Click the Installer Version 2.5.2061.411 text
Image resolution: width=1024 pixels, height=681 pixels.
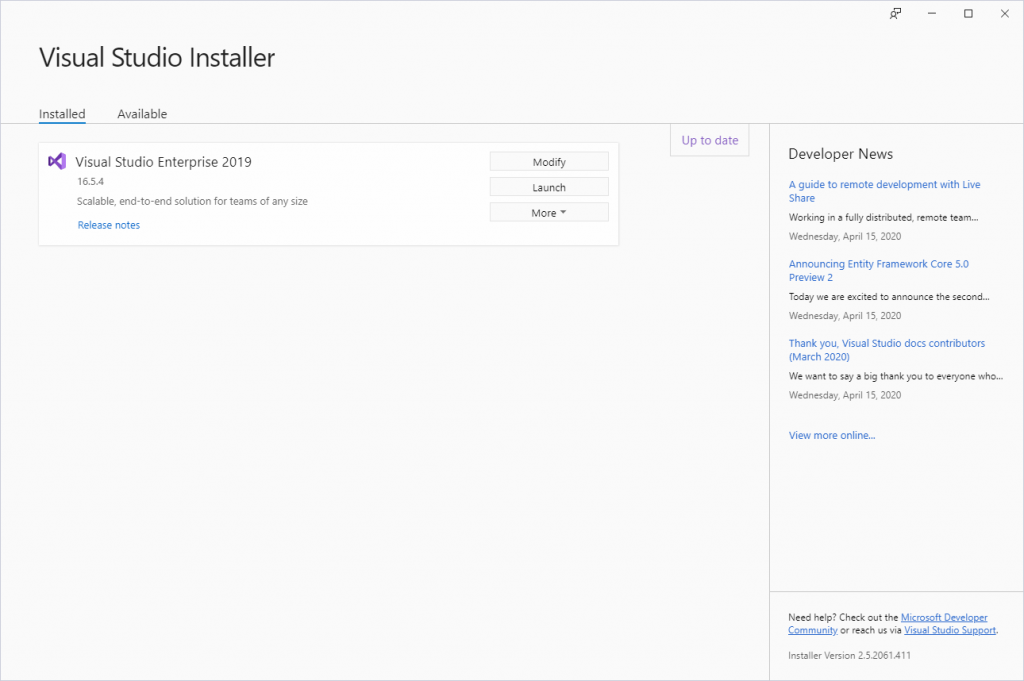(x=850, y=656)
